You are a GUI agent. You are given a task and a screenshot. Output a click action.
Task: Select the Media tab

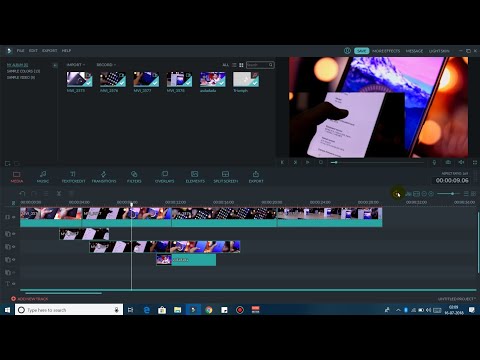coord(17,177)
